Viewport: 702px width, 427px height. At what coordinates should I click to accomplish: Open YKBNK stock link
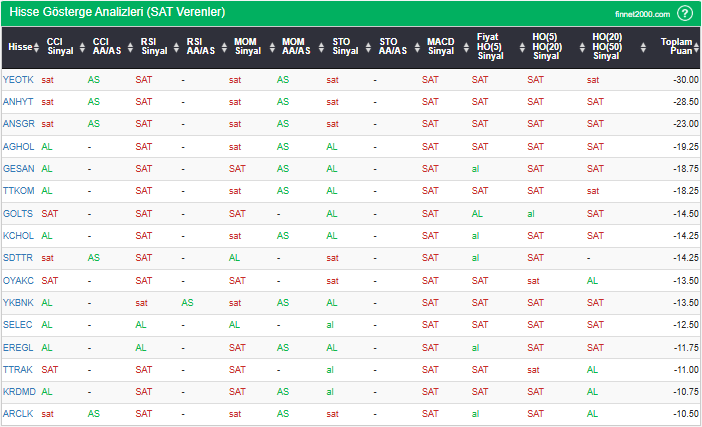[18, 303]
